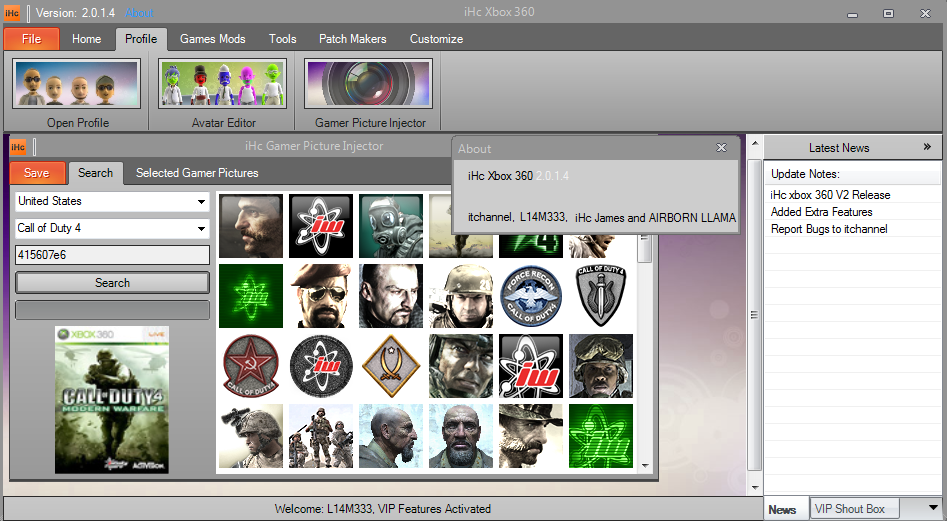
Task: Switch to the News tab at bottom right
Action: pyautogui.click(x=782, y=510)
